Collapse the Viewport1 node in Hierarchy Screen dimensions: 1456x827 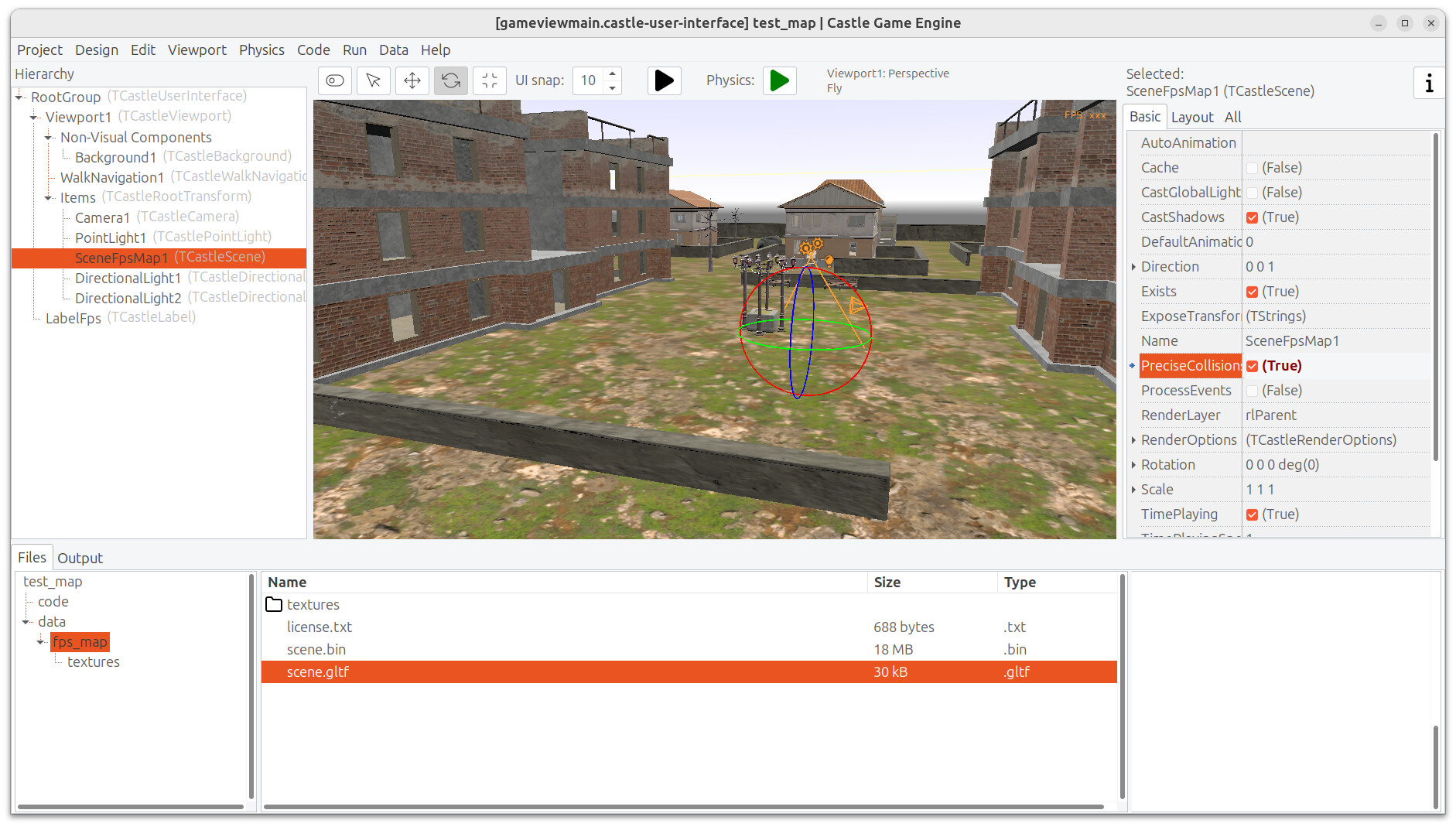point(34,118)
